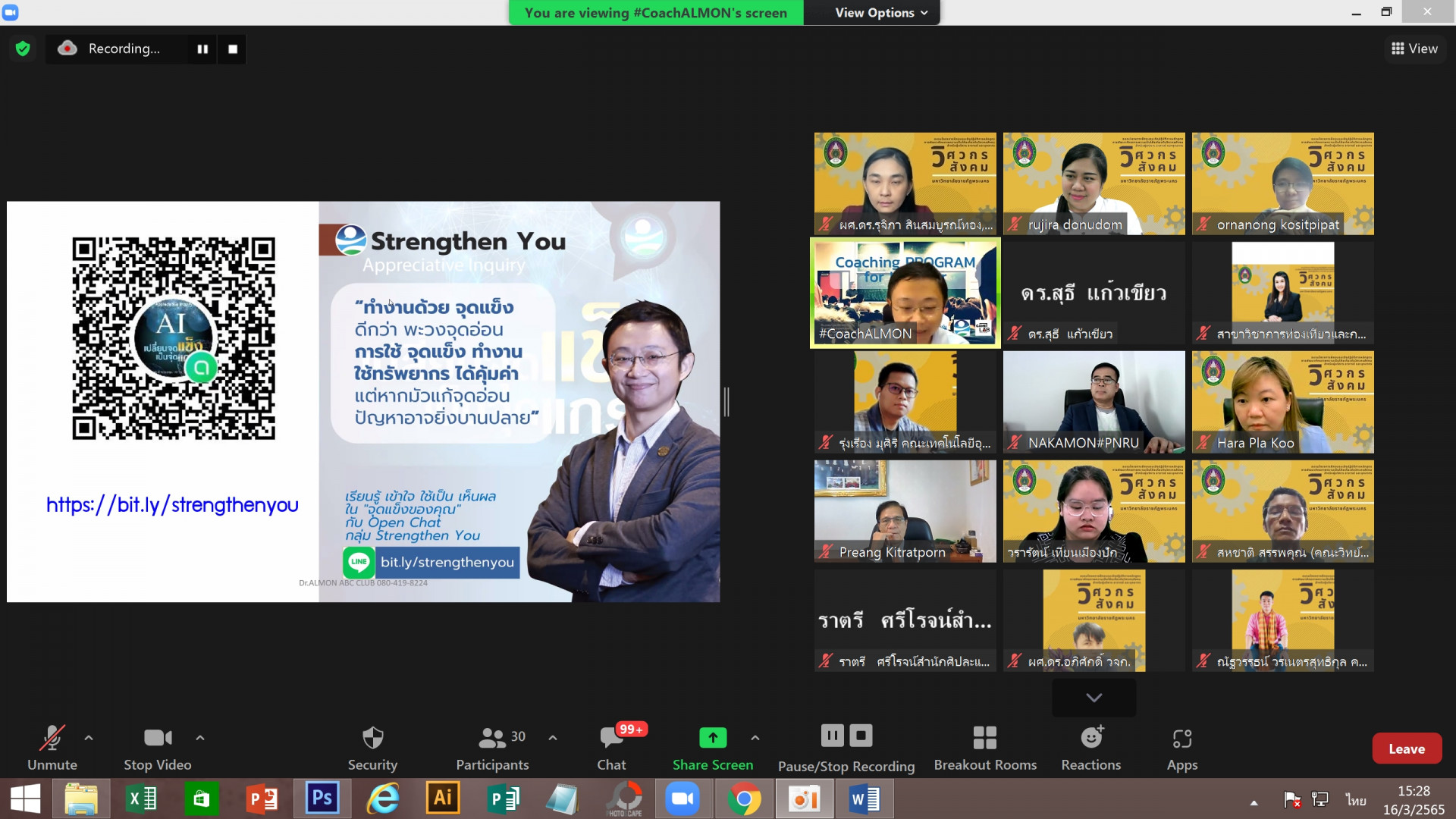Select rujira donudom video thumbnail
Screen dimensions: 1456x819
(1094, 184)
